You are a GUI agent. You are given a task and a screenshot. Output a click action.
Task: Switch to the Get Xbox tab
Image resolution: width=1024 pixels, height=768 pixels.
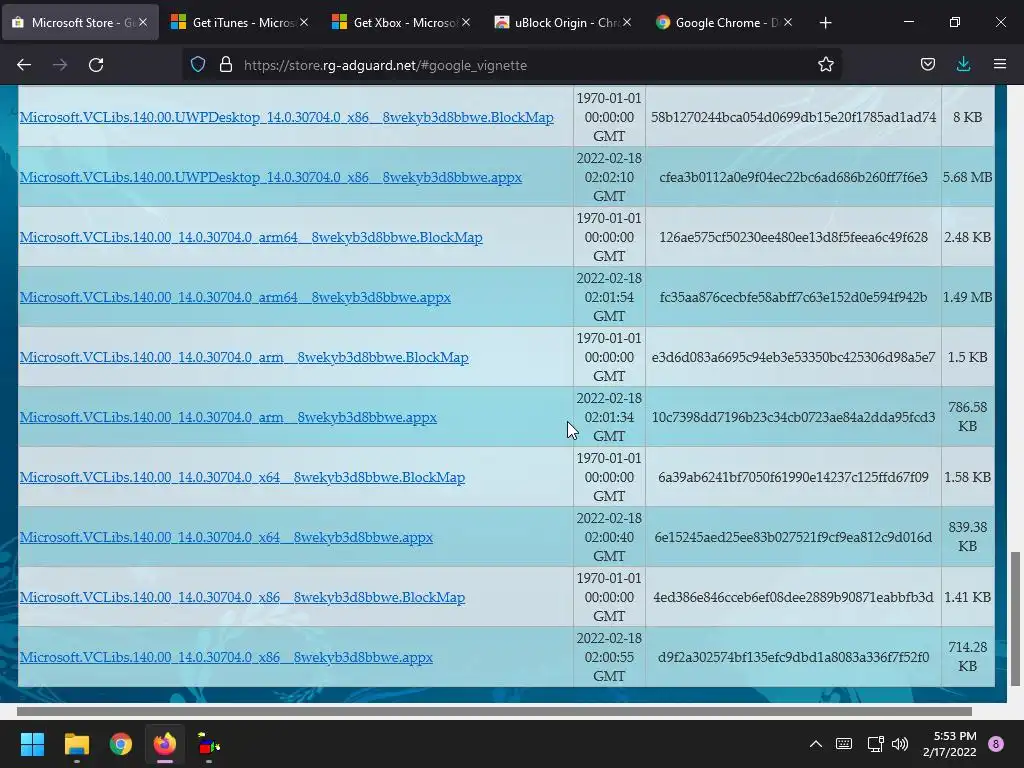coord(401,22)
